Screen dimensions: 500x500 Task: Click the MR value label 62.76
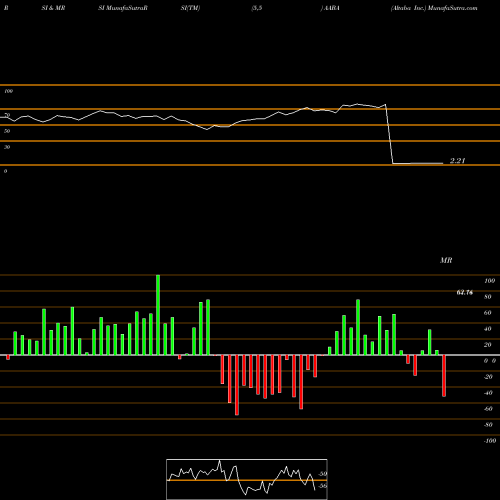(x=465, y=293)
